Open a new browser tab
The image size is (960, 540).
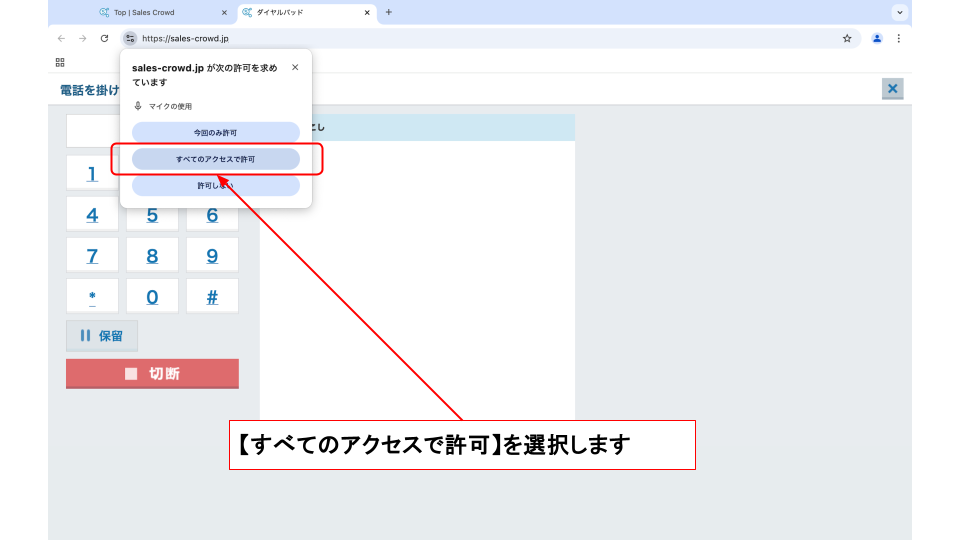tap(389, 12)
